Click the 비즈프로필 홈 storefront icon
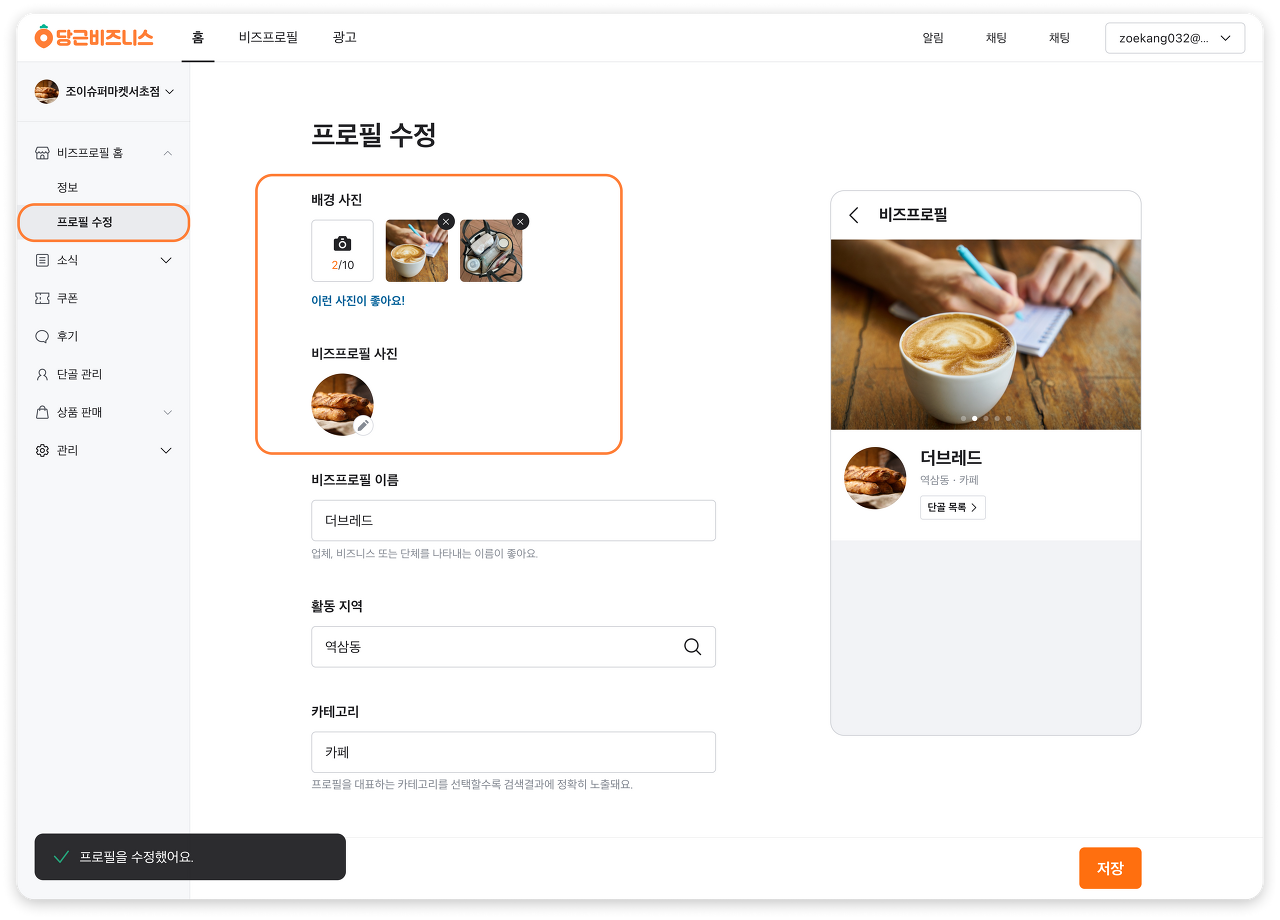 (x=42, y=153)
